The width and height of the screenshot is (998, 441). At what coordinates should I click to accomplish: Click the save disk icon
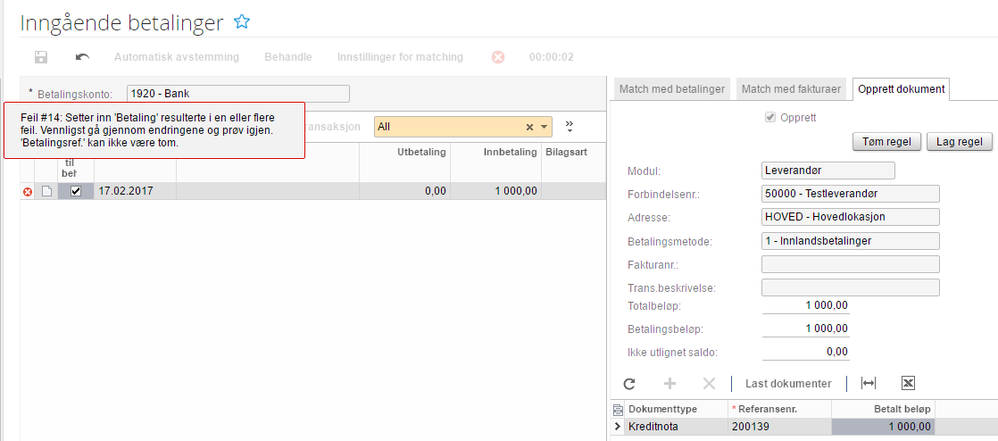[x=41, y=57]
